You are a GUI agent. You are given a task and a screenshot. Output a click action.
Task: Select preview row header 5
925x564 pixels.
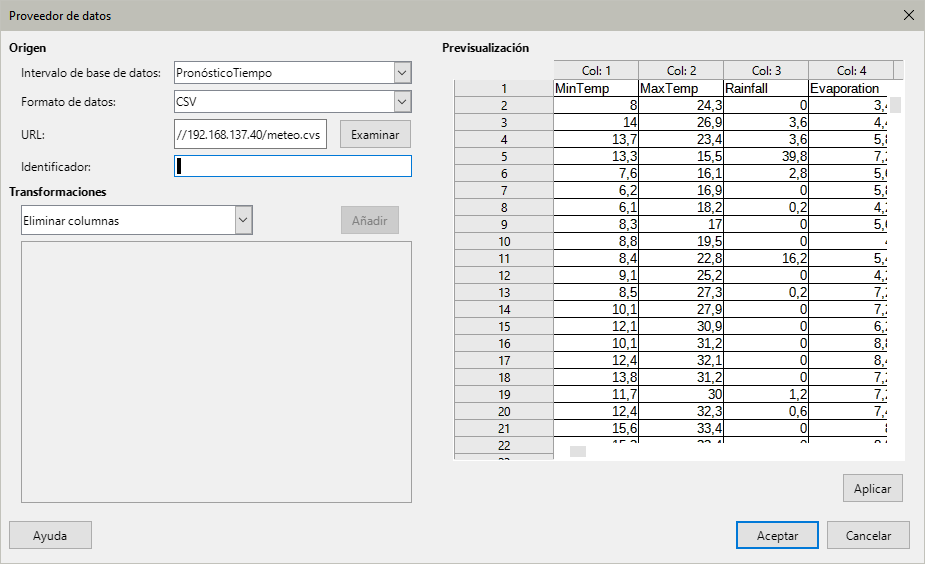(504, 156)
